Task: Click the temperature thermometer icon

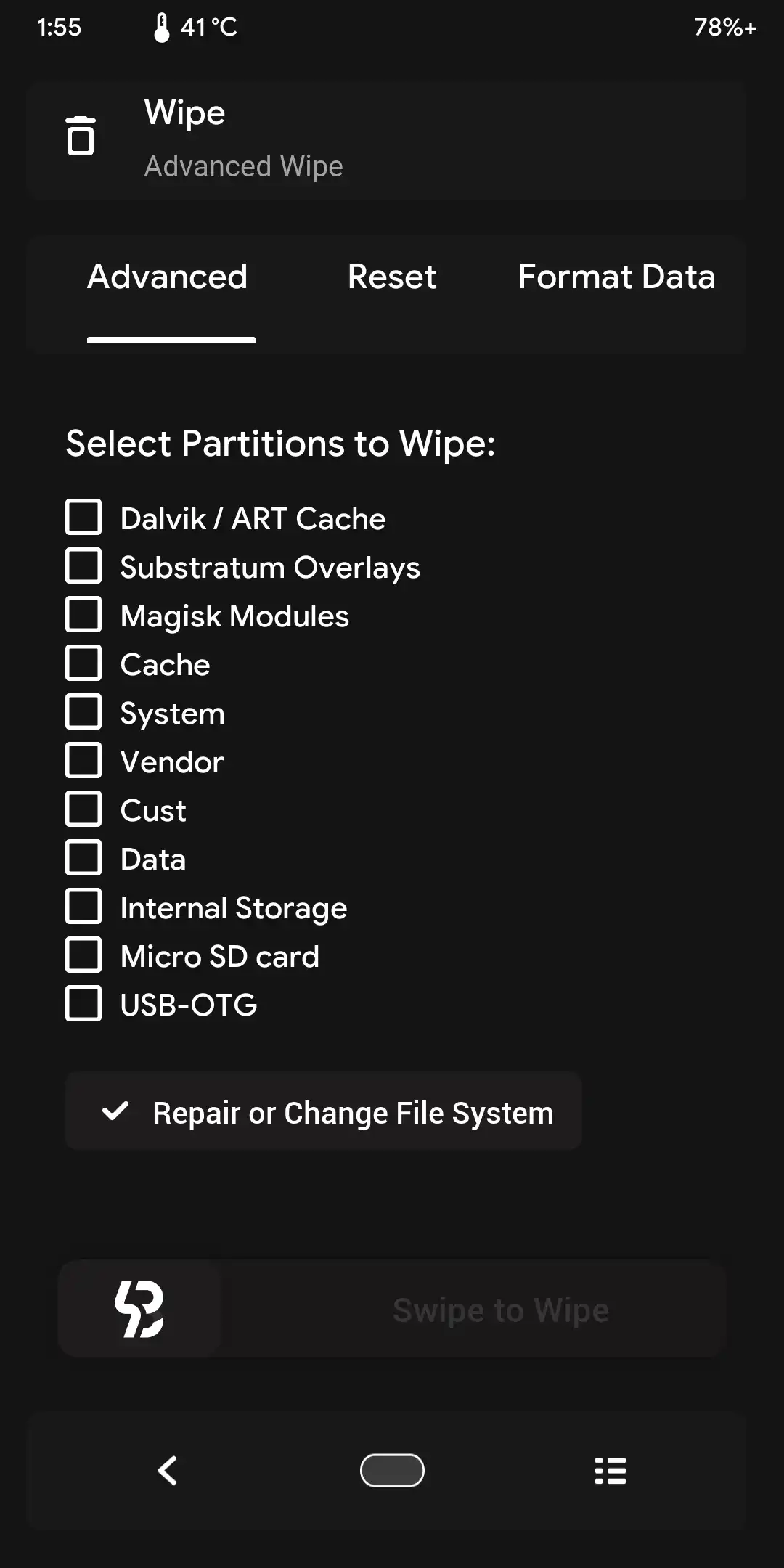Action: [x=162, y=28]
